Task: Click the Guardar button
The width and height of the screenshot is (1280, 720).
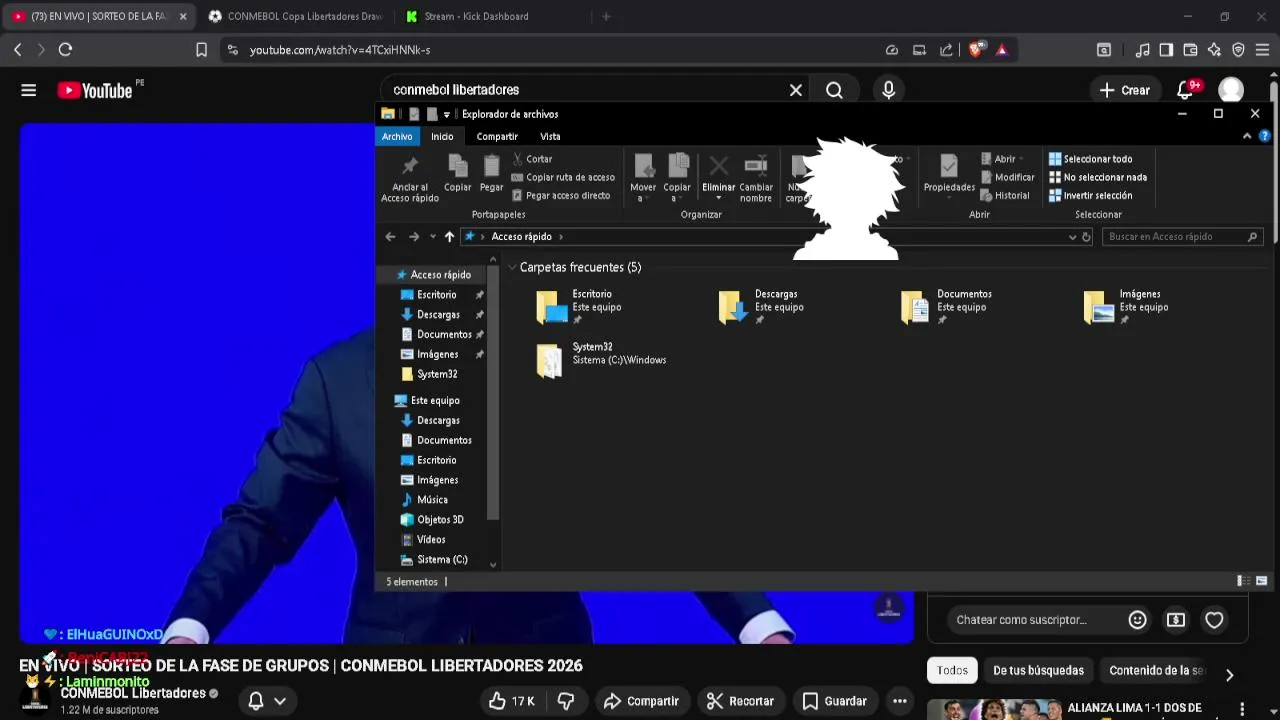Action: [x=834, y=701]
